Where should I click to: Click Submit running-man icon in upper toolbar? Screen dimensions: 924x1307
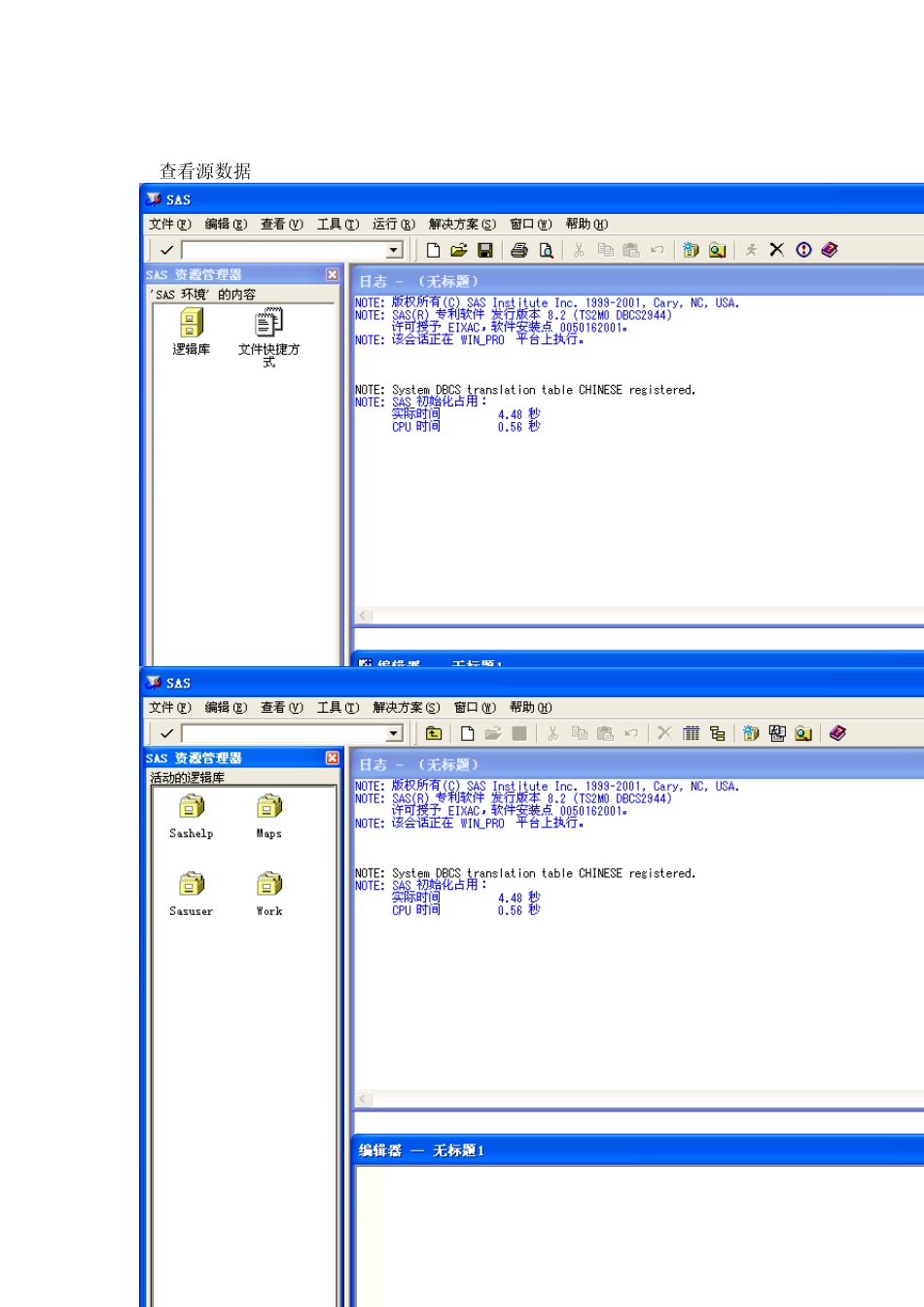tap(751, 250)
